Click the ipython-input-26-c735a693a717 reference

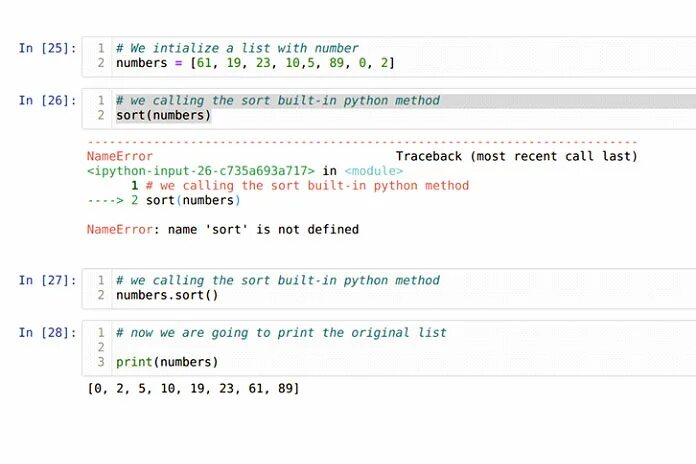(x=201, y=171)
